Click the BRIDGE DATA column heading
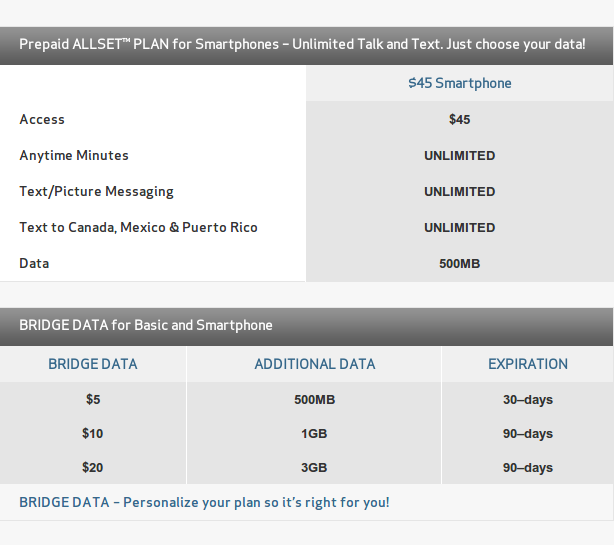Screen dimensions: 614x545 [x=93, y=364]
